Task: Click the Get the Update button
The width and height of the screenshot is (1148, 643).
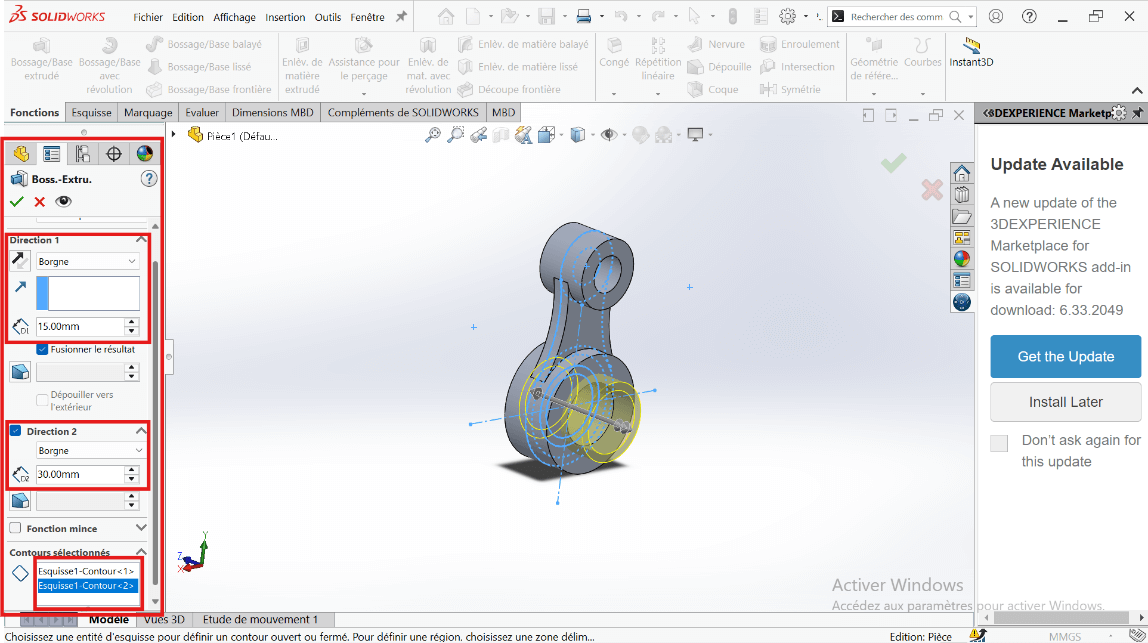Action: click(1065, 356)
